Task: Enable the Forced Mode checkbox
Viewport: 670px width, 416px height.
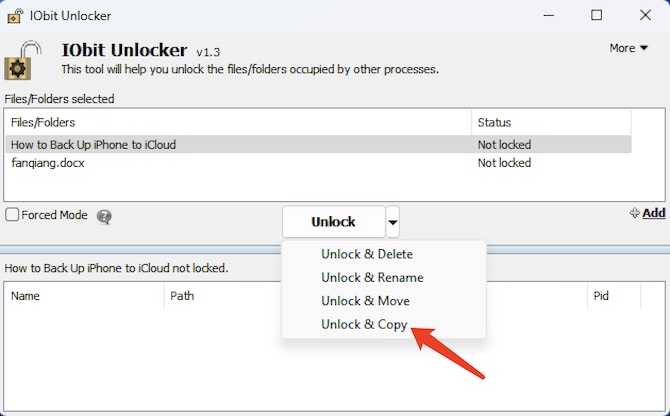Action: click(x=12, y=214)
